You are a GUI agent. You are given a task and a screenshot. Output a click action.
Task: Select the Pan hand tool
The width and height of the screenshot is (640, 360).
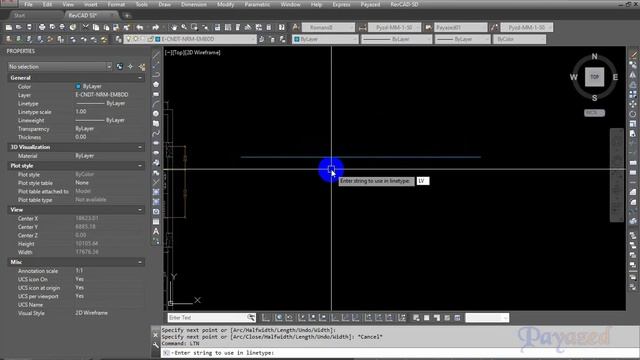[x=174, y=27]
